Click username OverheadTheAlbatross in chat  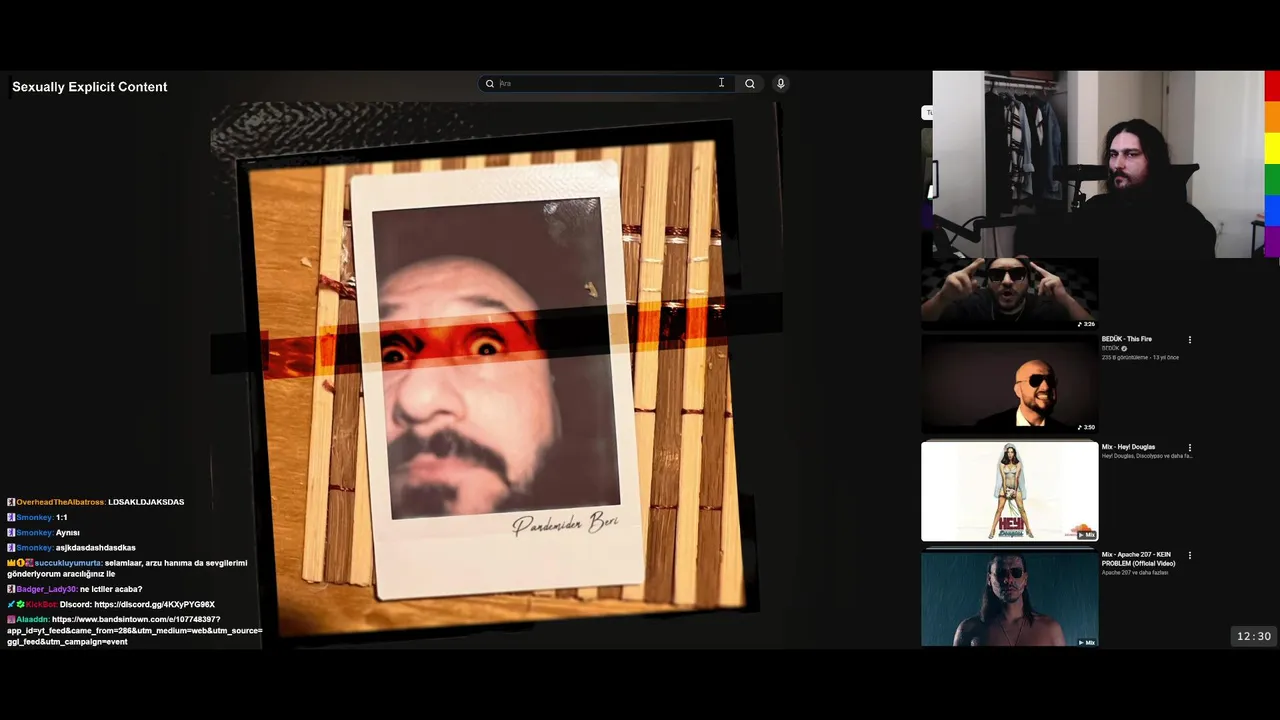[x=60, y=502]
